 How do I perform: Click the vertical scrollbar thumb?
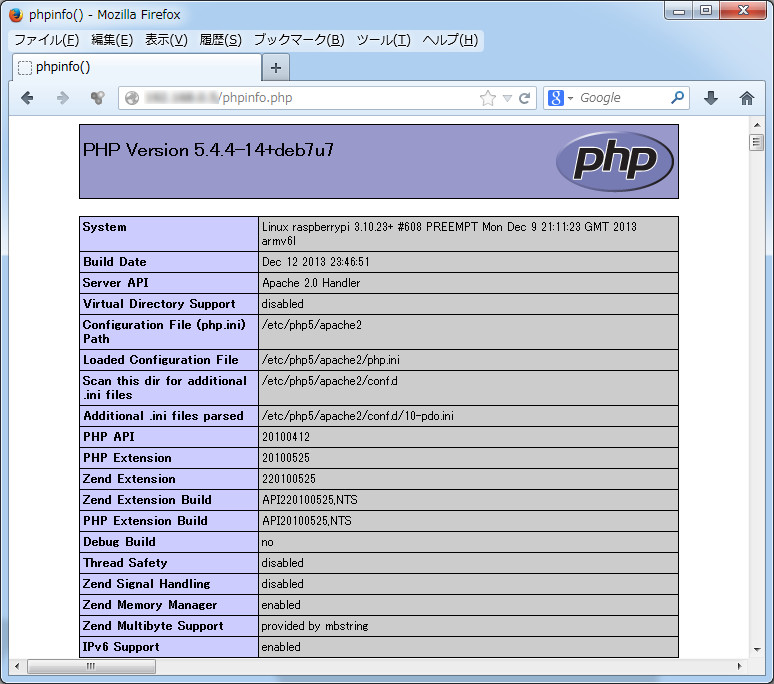(x=756, y=143)
